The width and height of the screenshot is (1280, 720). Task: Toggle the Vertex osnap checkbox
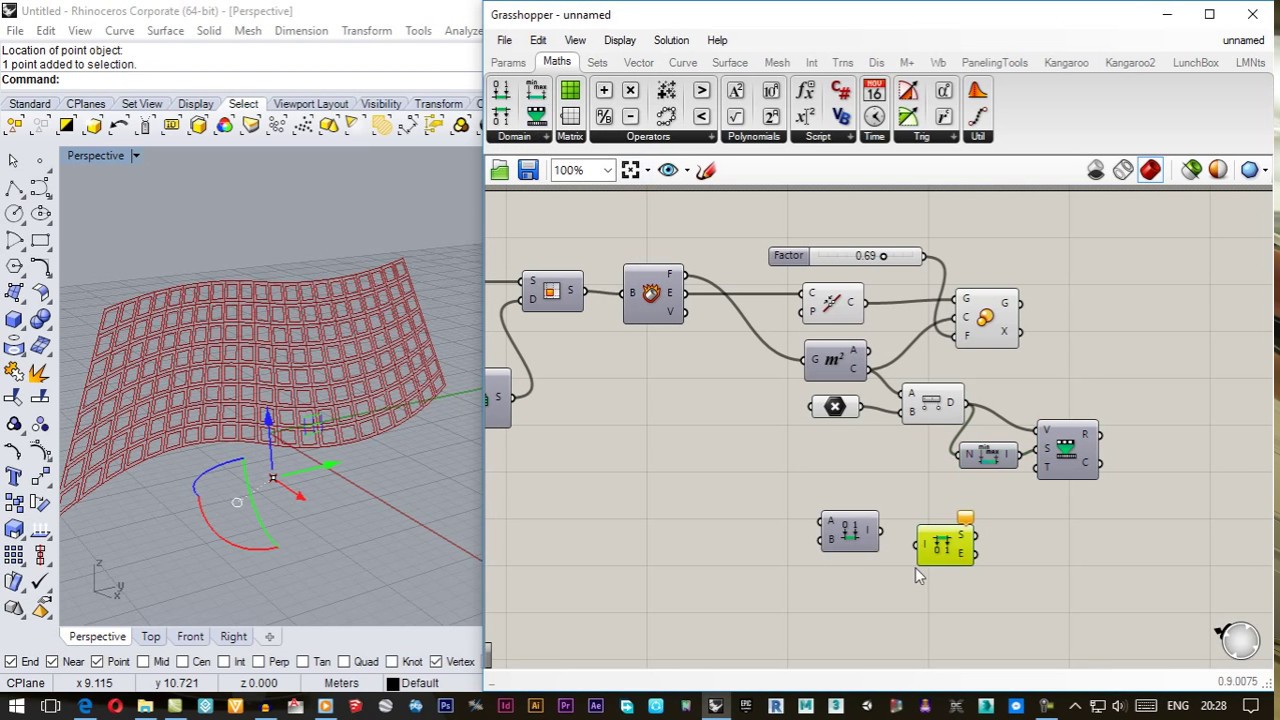pyautogui.click(x=435, y=662)
